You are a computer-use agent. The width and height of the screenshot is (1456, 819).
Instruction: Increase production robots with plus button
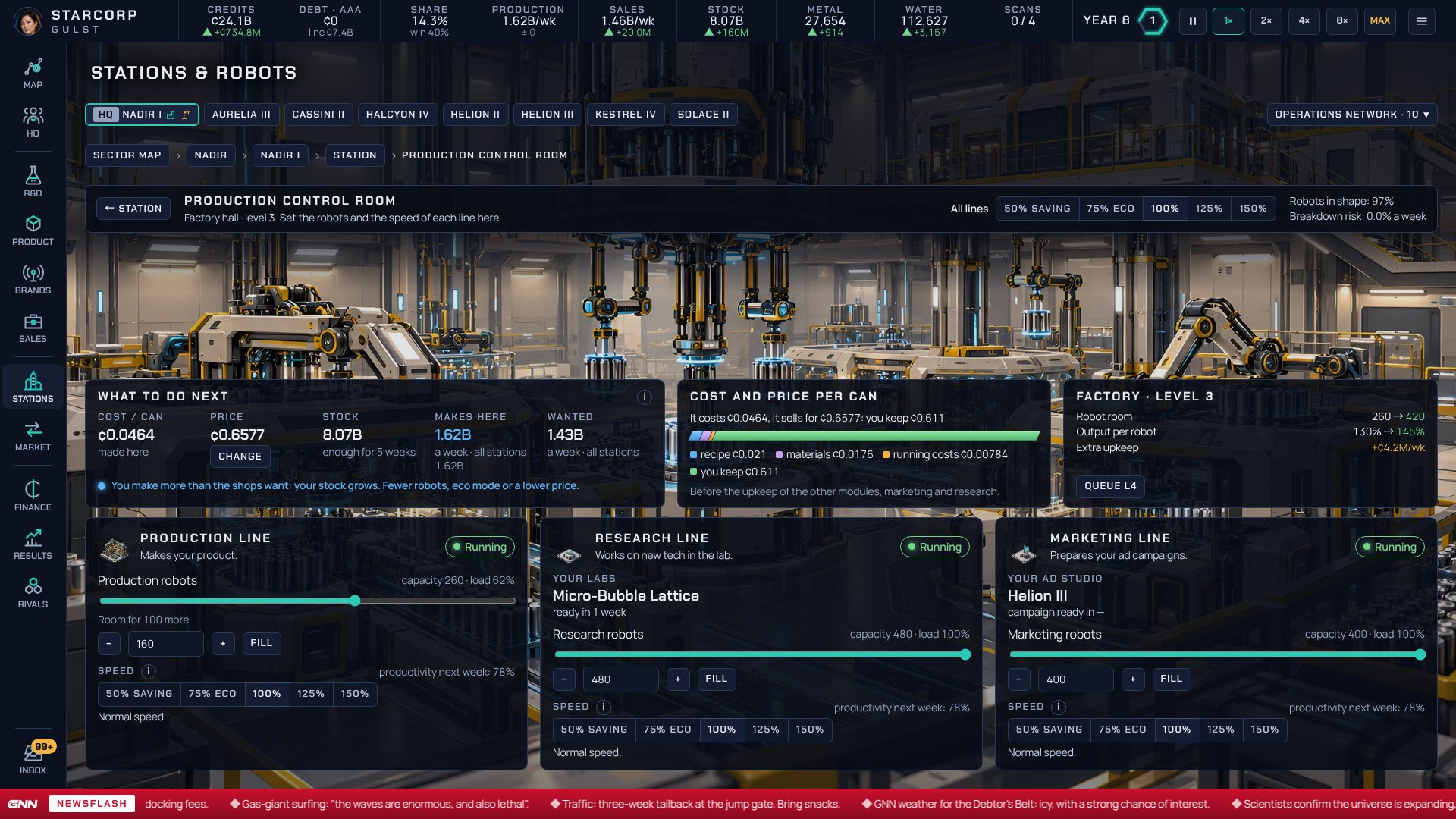pos(222,643)
